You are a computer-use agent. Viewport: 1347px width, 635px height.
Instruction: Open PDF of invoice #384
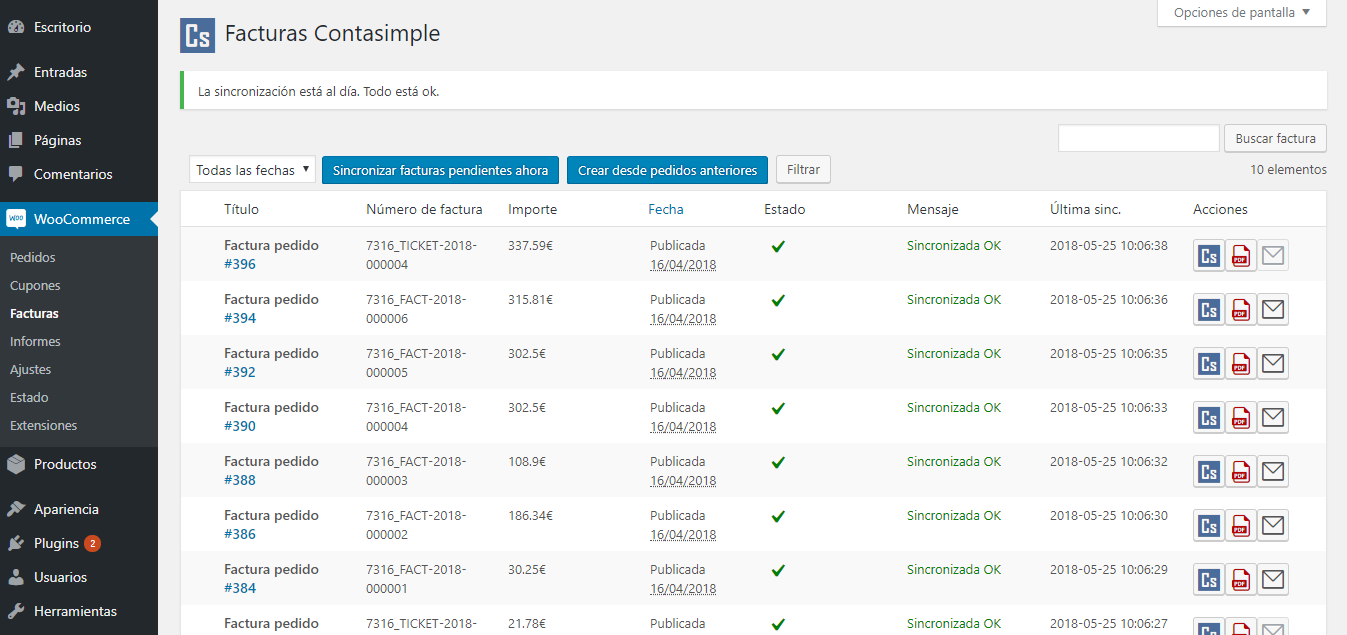click(x=1241, y=580)
